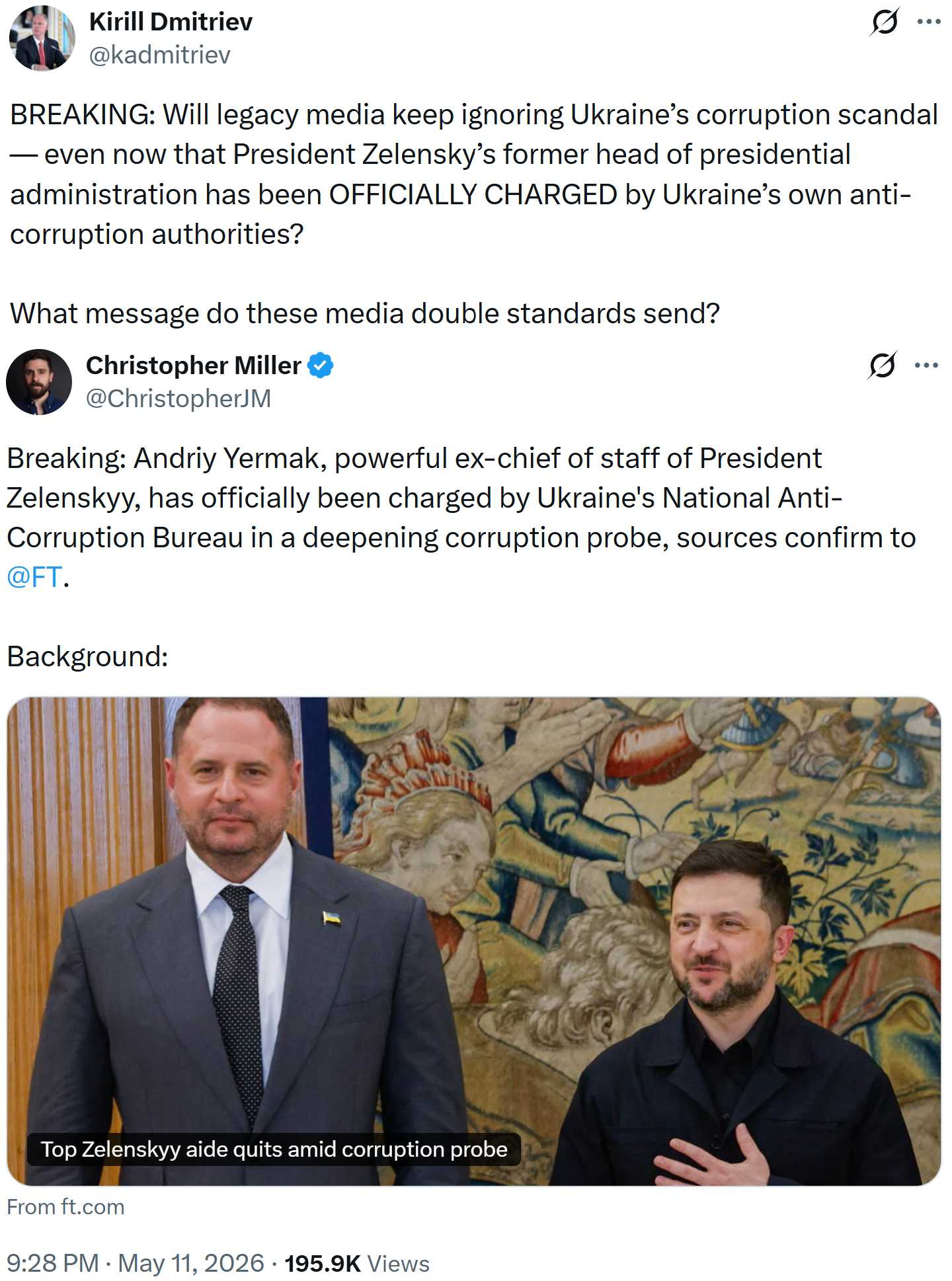Viewport: 952px width, 1281px height.
Task: Open Christopher Miller's profile picture
Action: [39, 382]
